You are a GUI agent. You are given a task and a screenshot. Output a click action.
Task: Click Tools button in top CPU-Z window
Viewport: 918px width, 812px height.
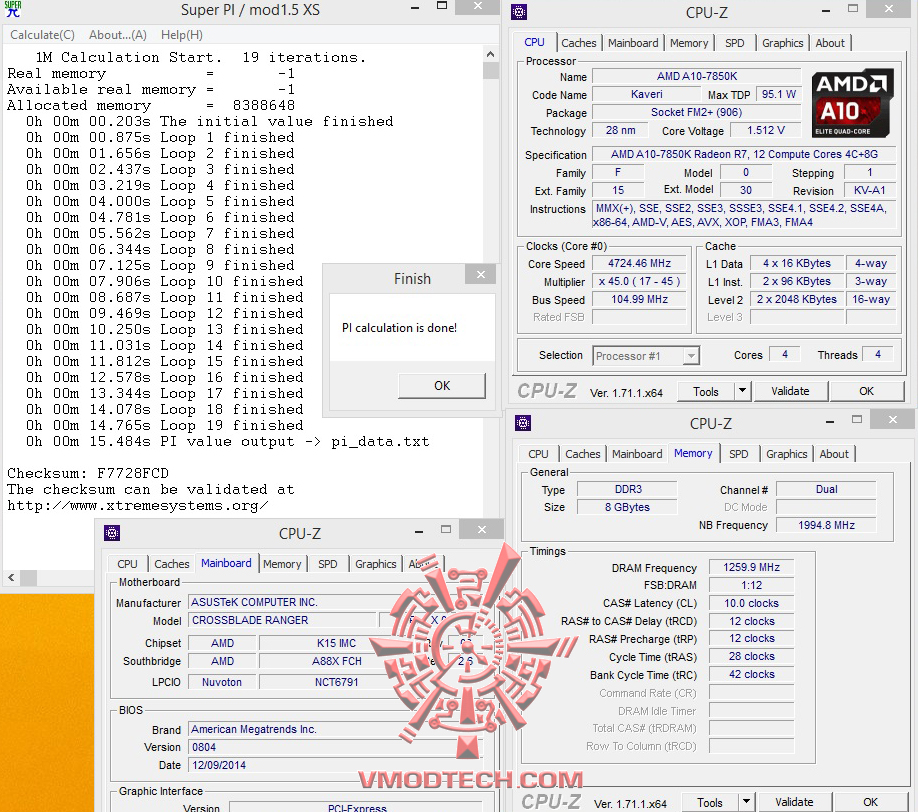(705, 392)
